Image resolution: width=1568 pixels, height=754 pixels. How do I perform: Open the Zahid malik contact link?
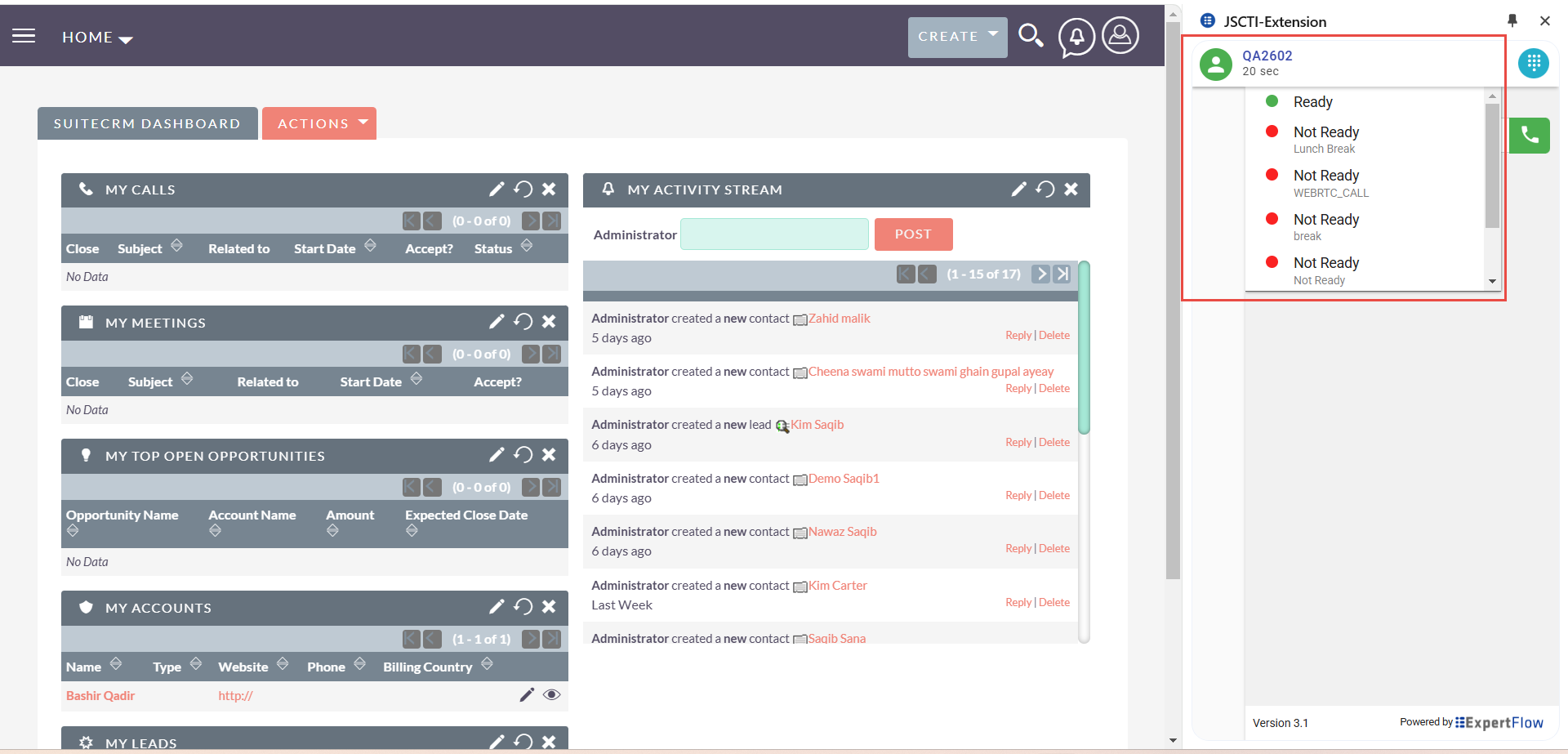(x=839, y=319)
